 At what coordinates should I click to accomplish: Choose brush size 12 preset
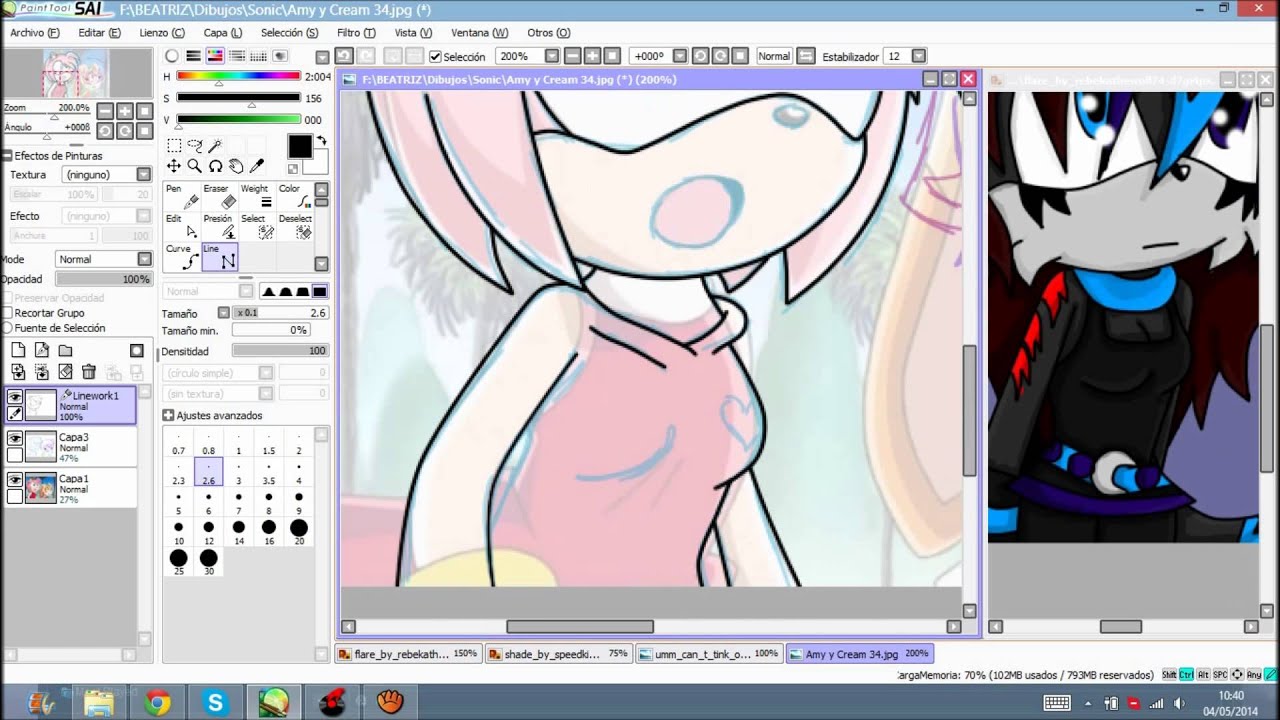(208, 532)
